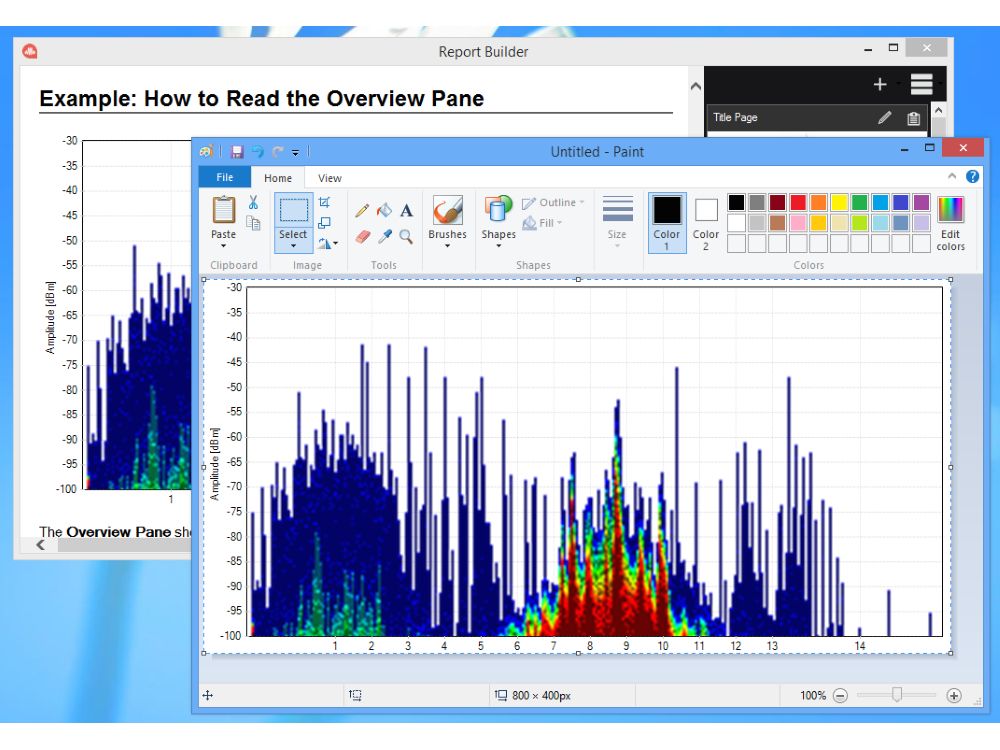Open Customize Quick Access Toolbar dropdown

pyautogui.click(x=295, y=152)
